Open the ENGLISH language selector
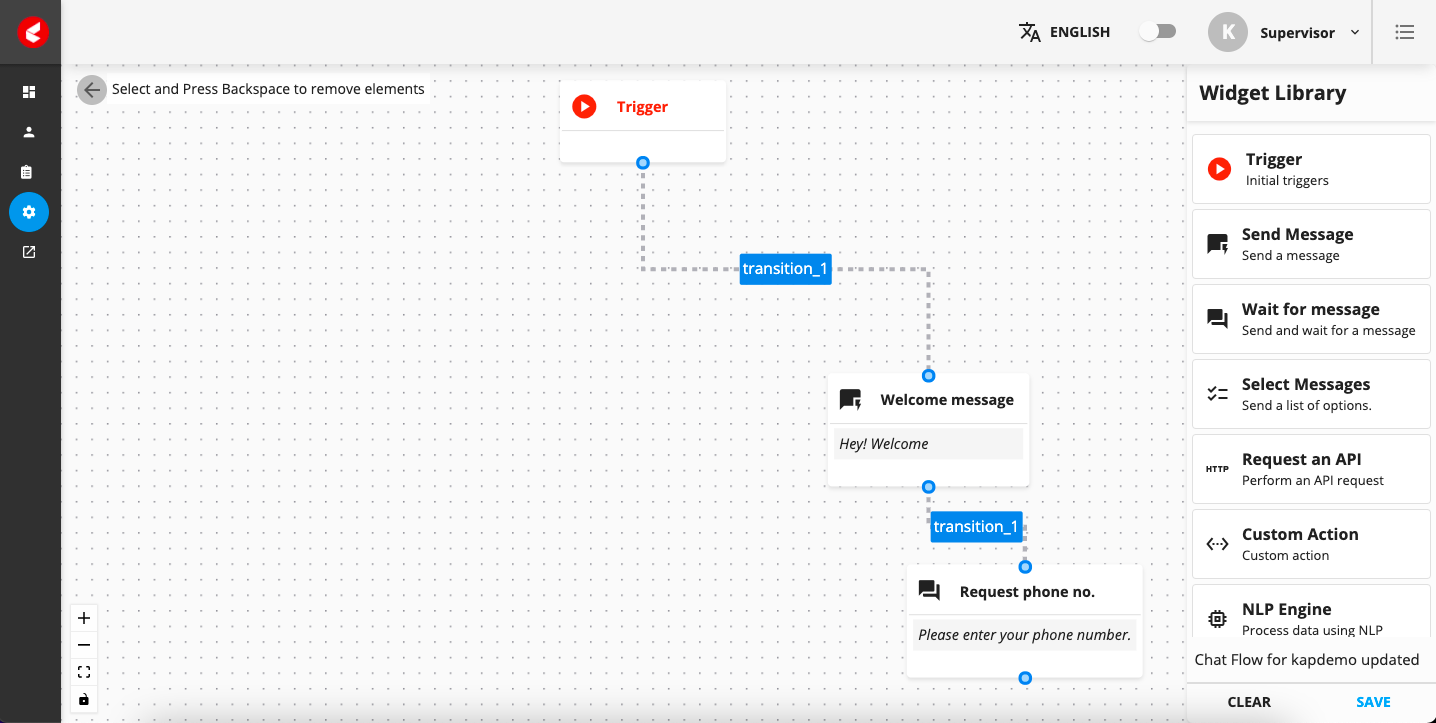The width and height of the screenshot is (1436, 723). (x=1064, y=32)
